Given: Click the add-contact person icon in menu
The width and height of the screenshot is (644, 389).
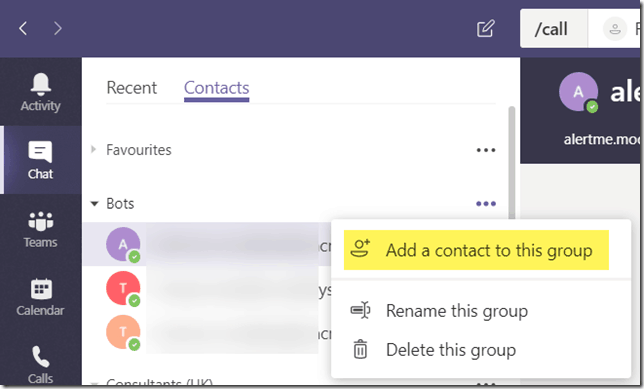Looking at the screenshot, I should click(x=360, y=248).
